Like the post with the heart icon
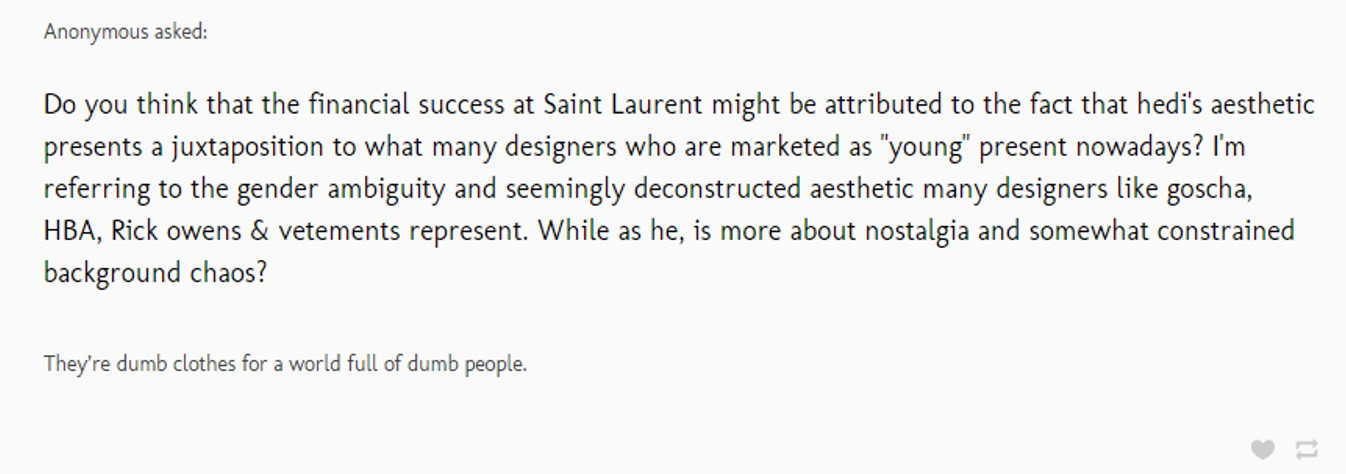The height and width of the screenshot is (474, 1346). click(x=1263, y=449)
